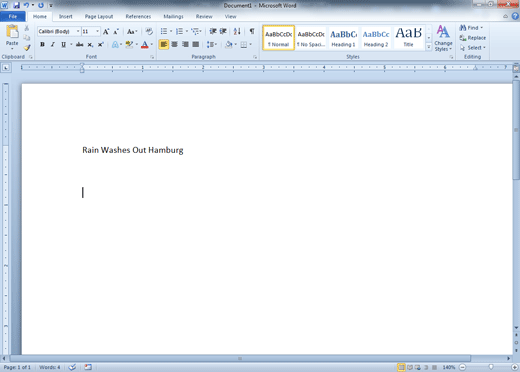520x372 pixels.
Task: Click the Paste clipboard icon
Action: (12, 32)
